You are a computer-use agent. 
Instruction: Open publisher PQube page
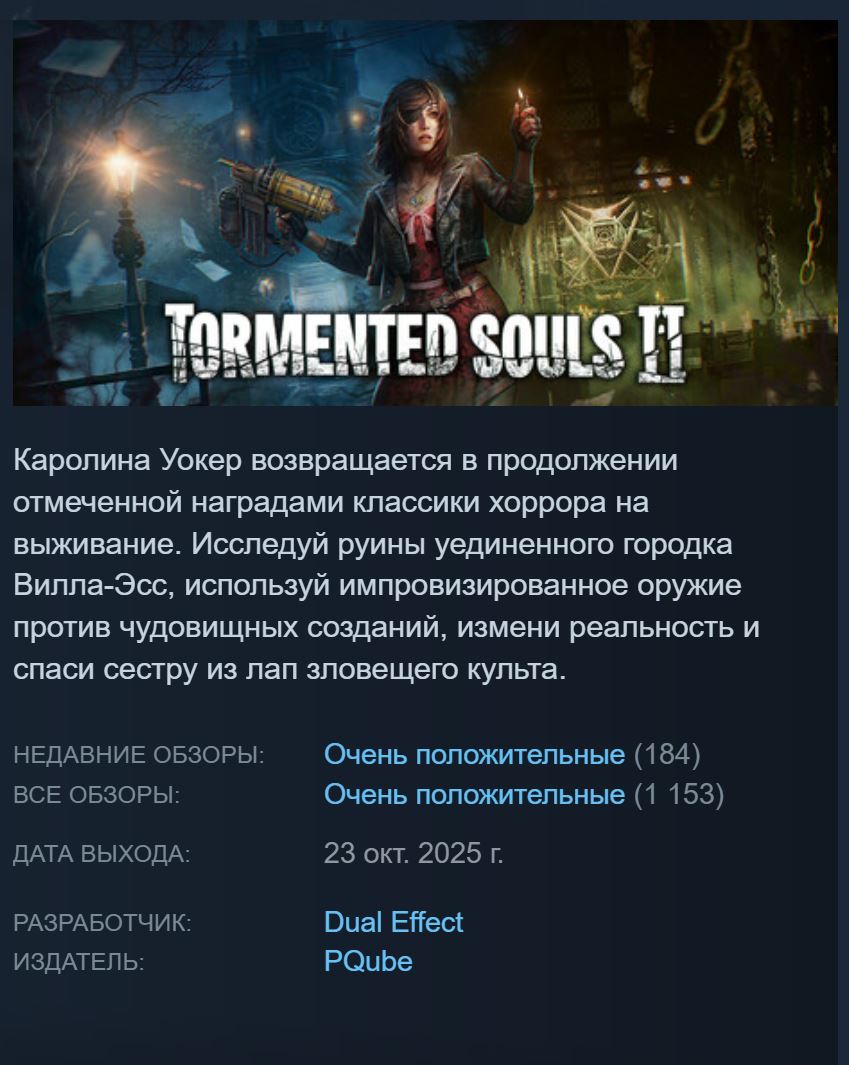[x=368, y=961]
